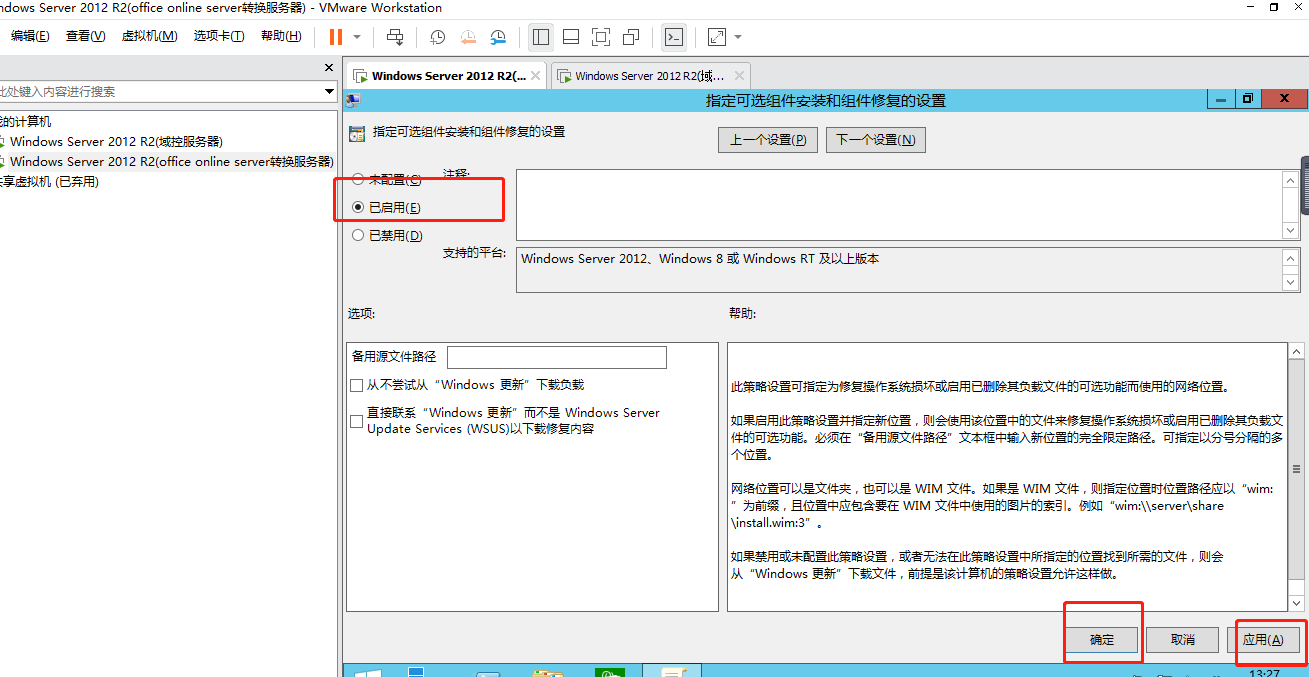The image size is (1309, 677).
Task: Click the 下一个设置(N) button
Action: pos(876,140)
